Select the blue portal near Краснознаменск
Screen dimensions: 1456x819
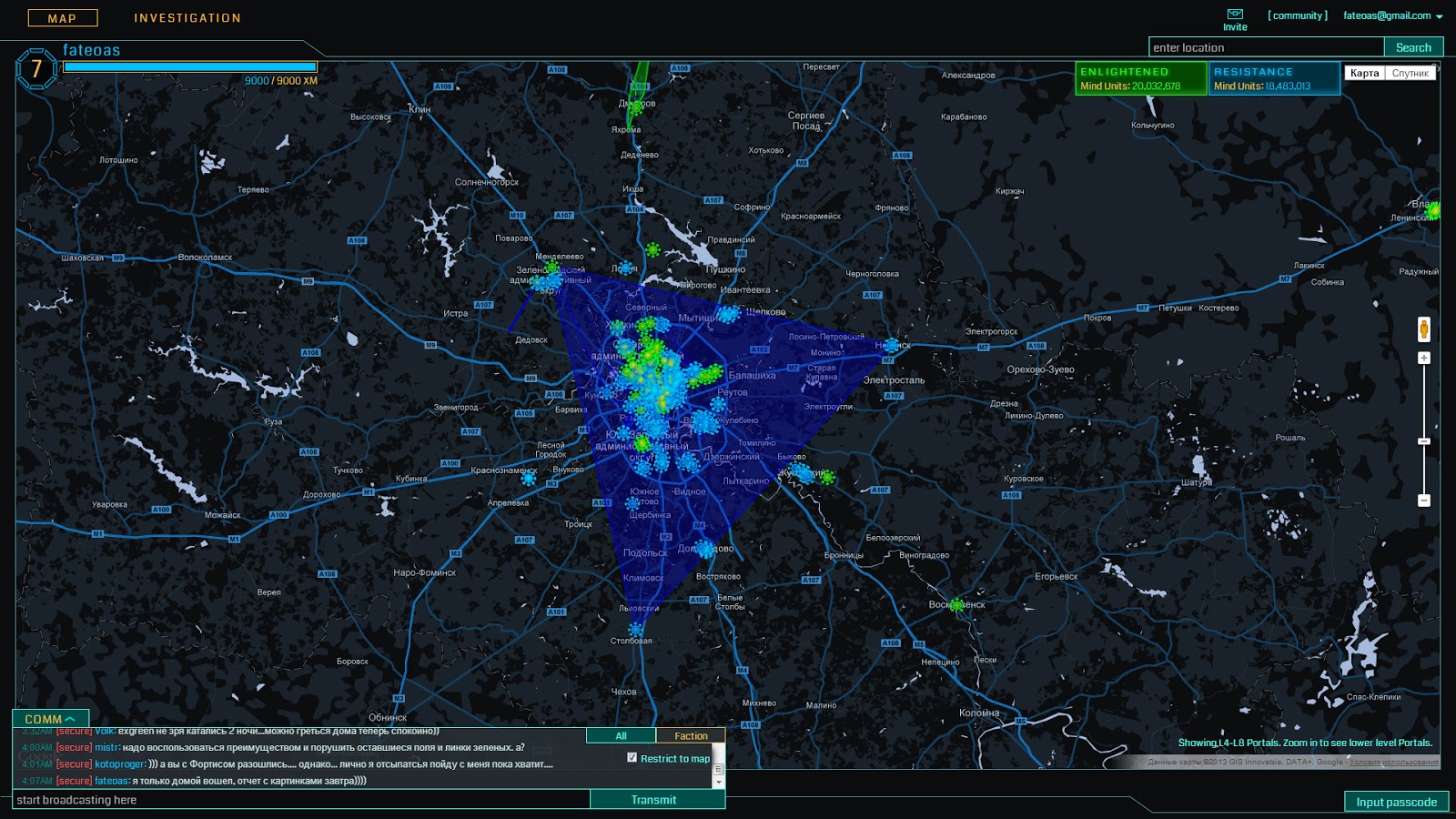click(x=529, y=479)
